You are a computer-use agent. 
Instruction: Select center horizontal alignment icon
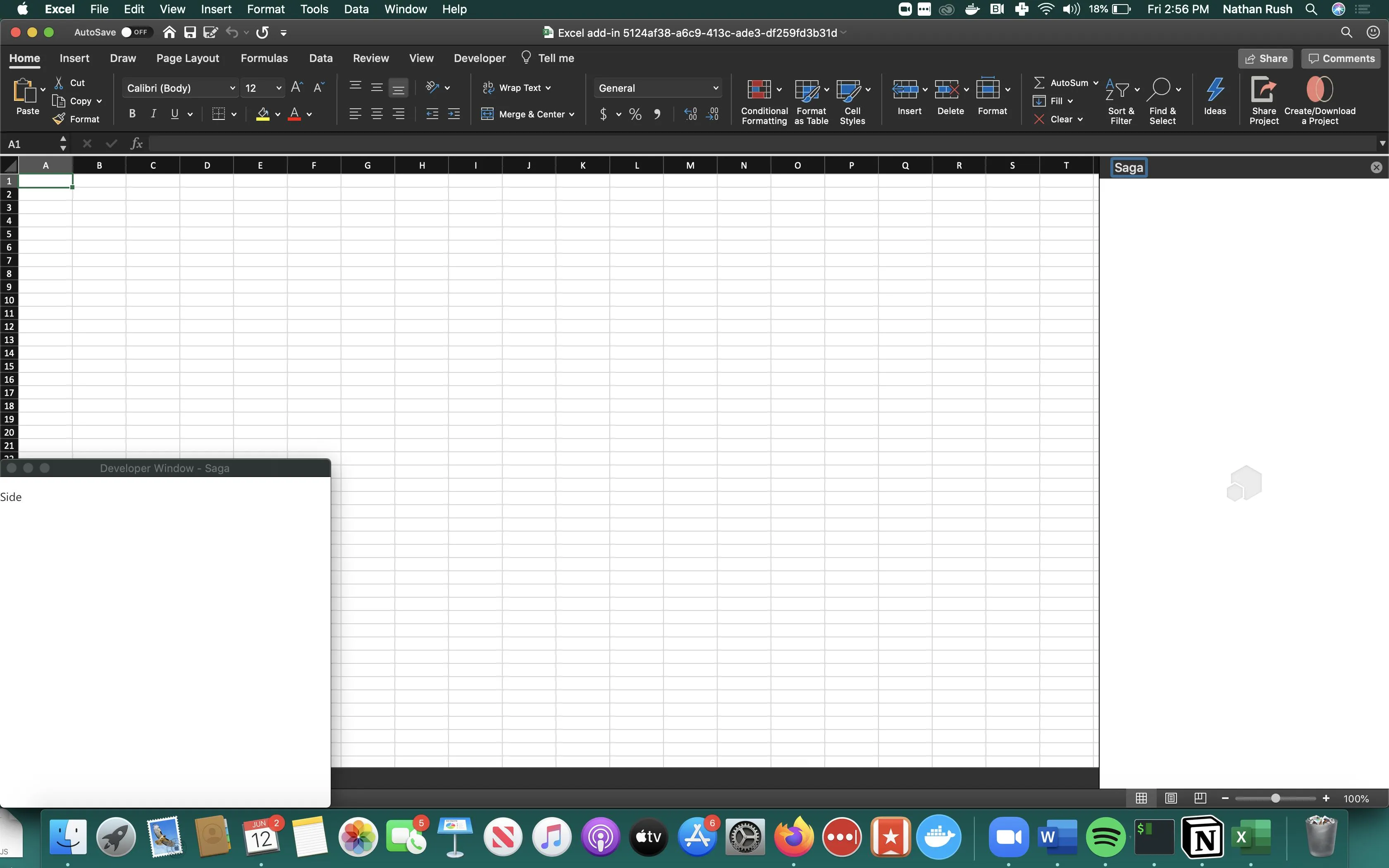377,114
